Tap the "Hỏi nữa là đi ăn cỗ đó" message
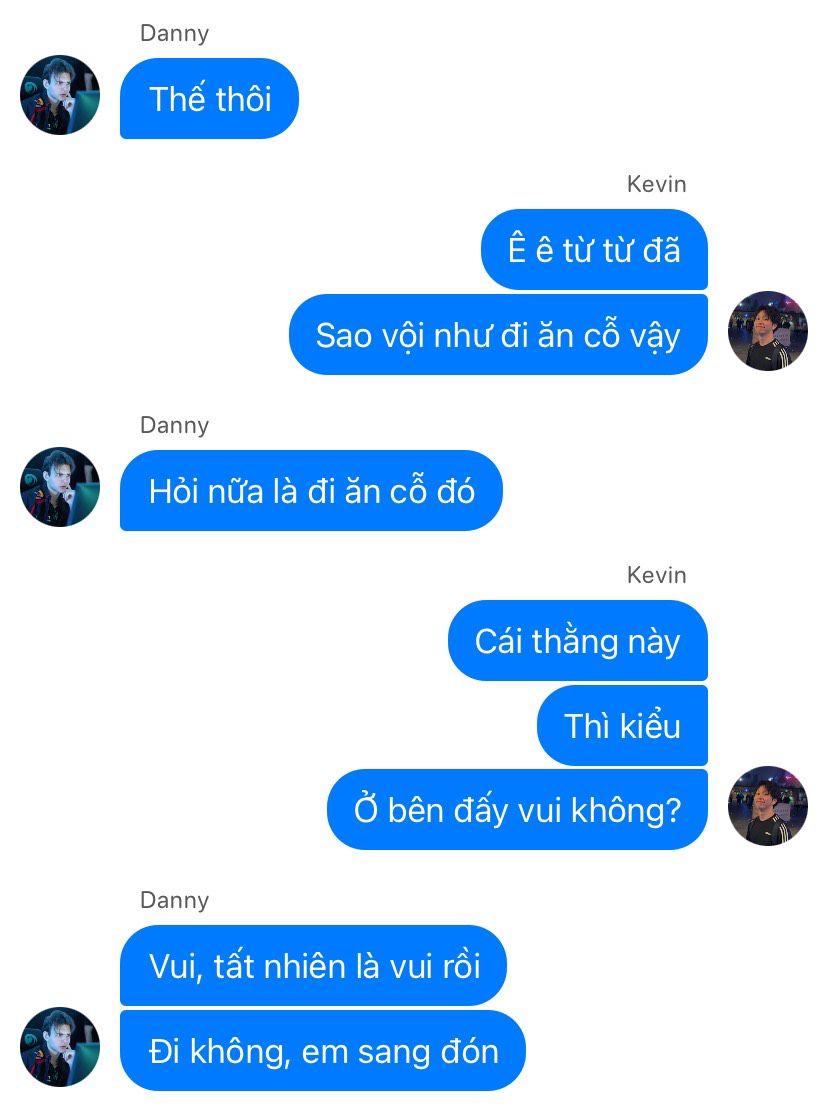Screen dimensions: 828x1112 [311, 491]
